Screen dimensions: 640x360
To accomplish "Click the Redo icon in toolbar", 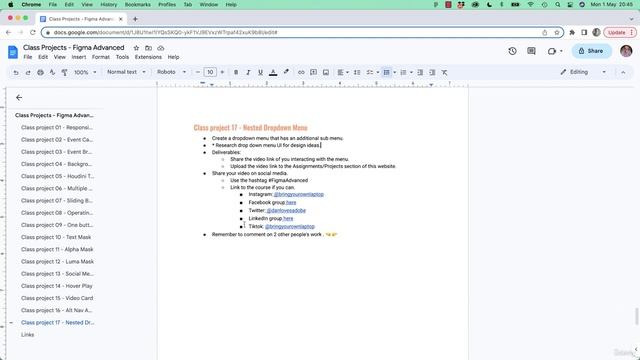I will click(28, 72).
